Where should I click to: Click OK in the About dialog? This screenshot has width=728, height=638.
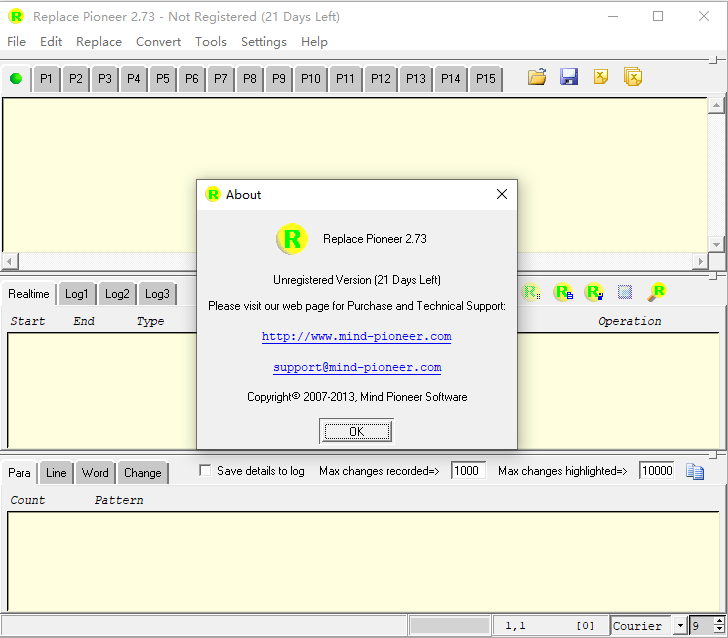coord(357,431)
